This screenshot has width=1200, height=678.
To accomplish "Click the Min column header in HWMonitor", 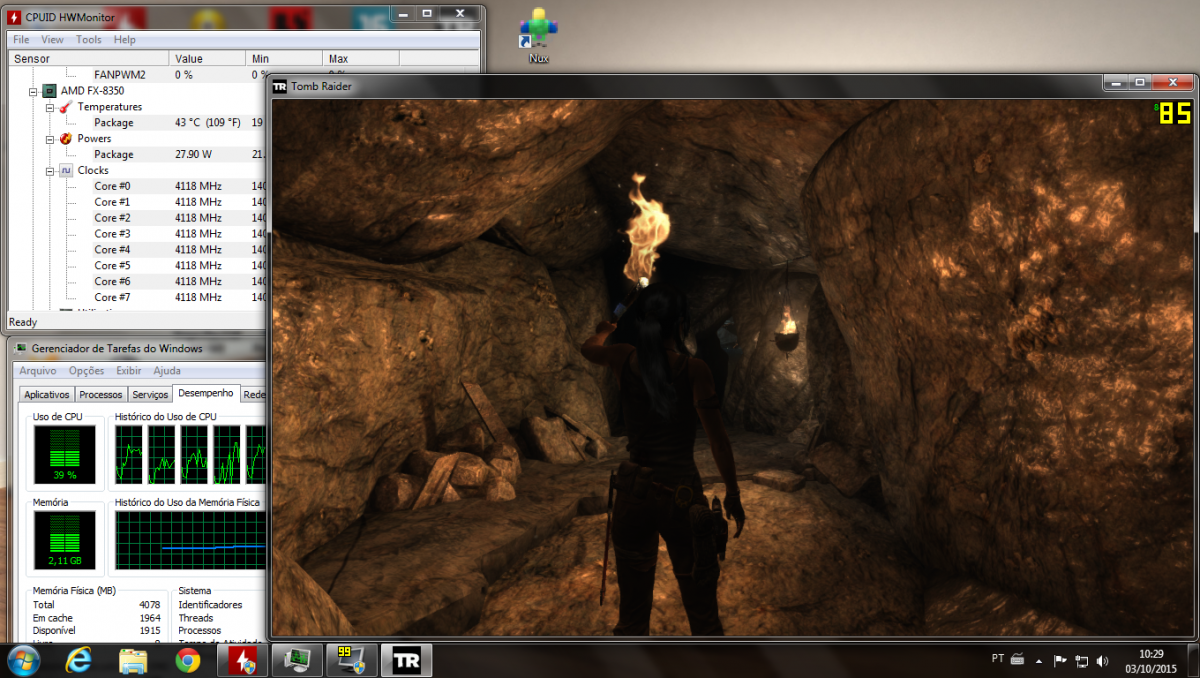I will [286, 59].
